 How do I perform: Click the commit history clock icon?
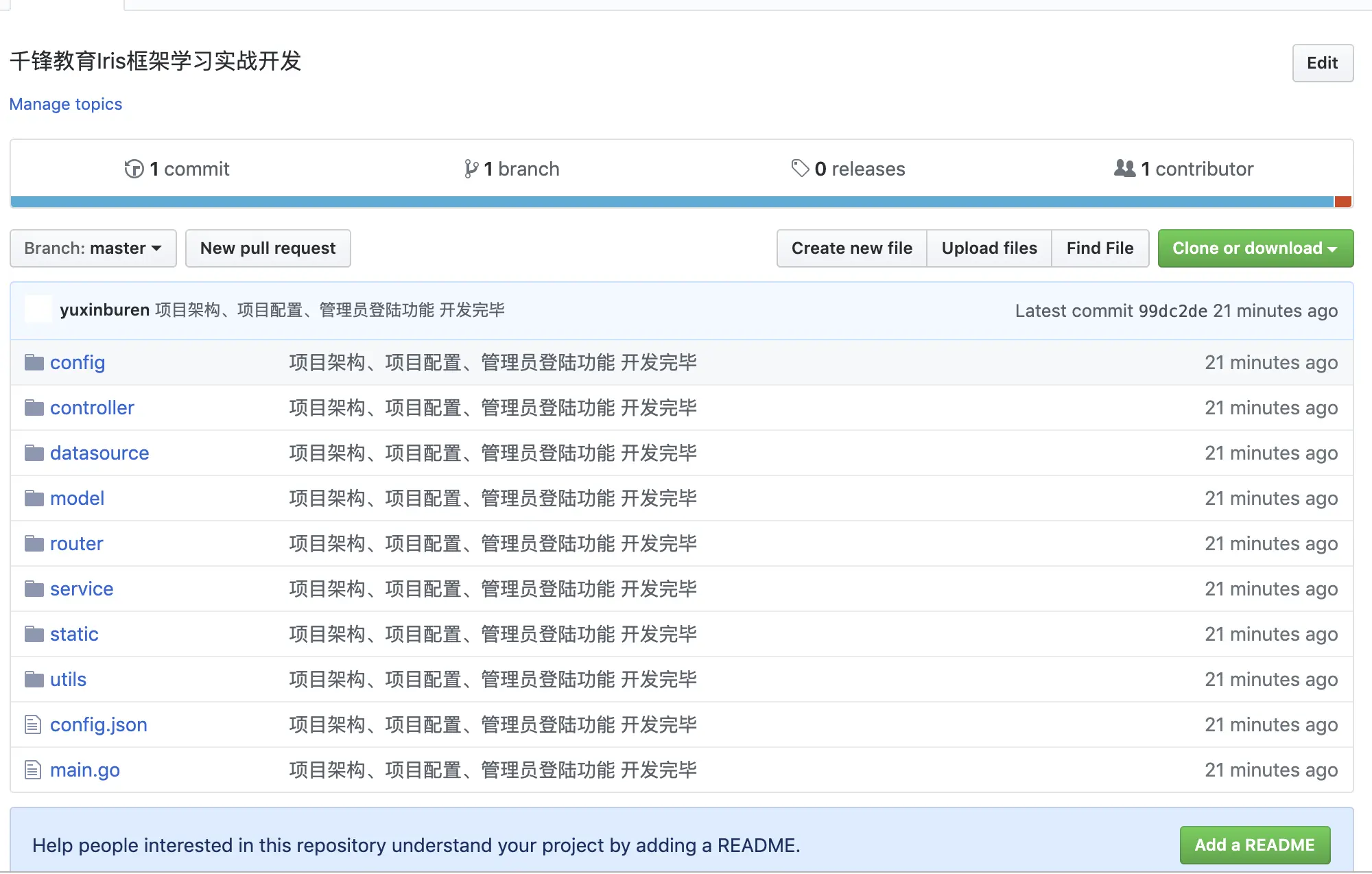tap(134, 169)
